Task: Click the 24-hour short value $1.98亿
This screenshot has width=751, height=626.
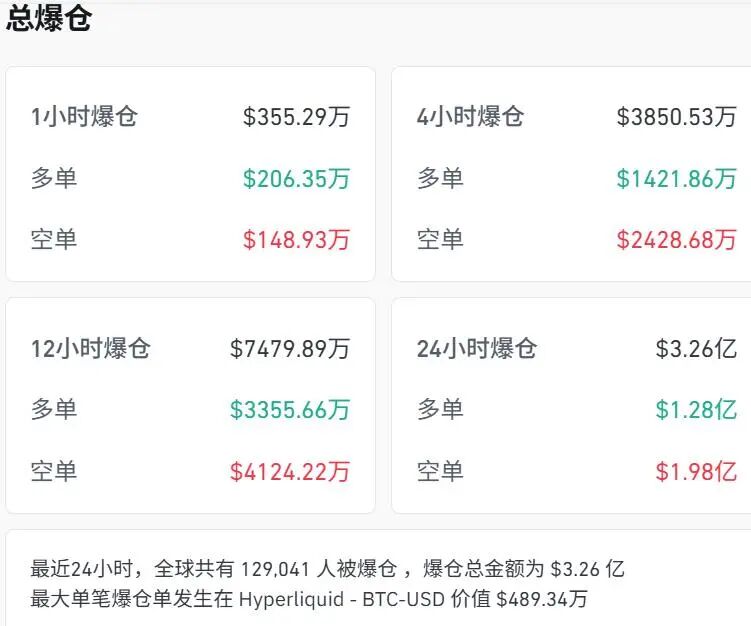Action: [x=696, y=471]
